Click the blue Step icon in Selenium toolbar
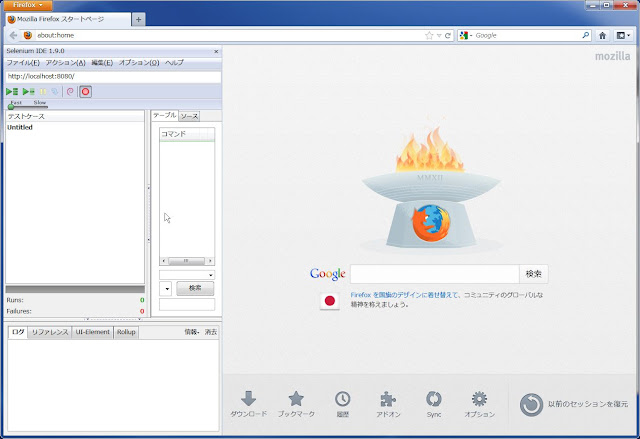 [55, 92]
